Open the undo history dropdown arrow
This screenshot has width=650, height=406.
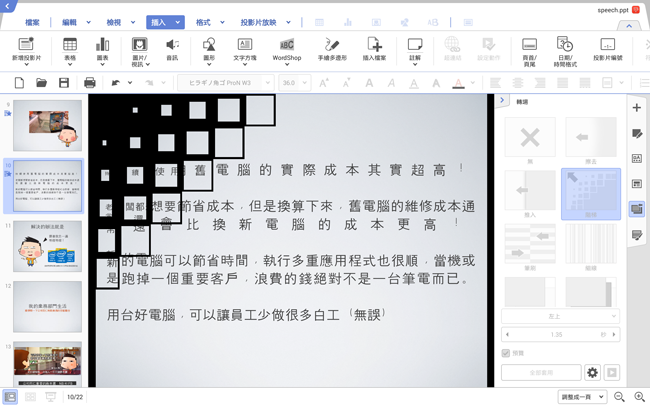(x=130, y=83)
